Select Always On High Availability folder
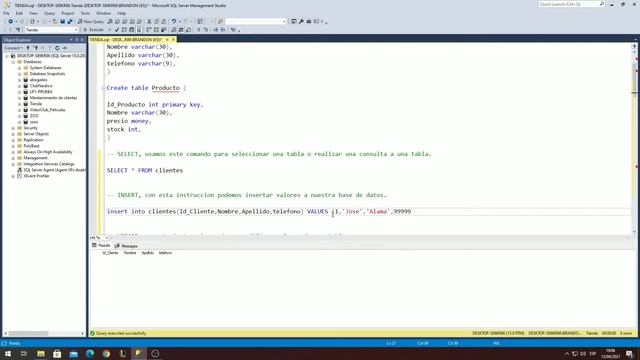 click(x=48, y=152)
